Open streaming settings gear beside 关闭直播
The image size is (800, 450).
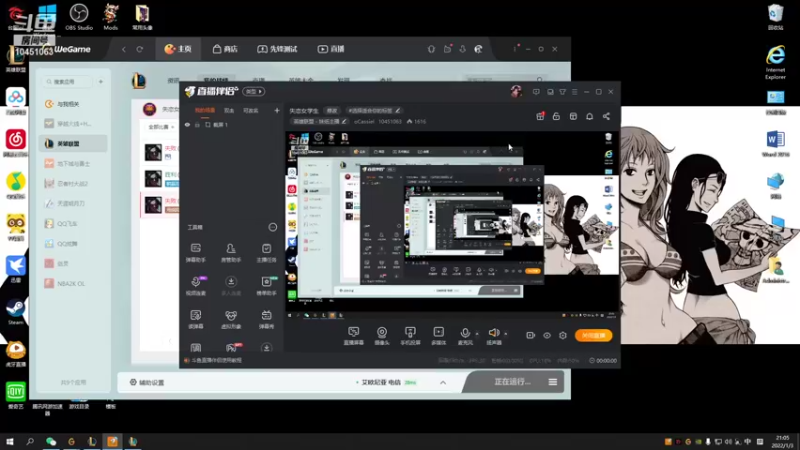click(563, 335)
